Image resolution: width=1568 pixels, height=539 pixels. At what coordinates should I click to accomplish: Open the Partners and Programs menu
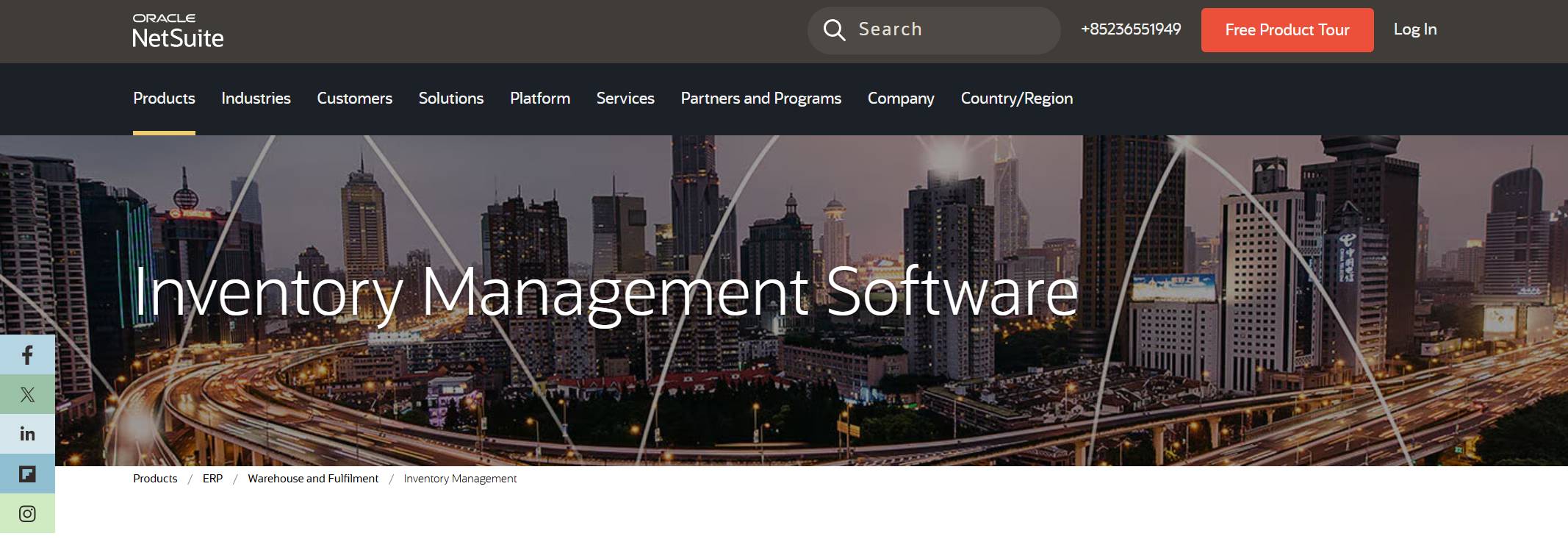click(x=760, y=99)
